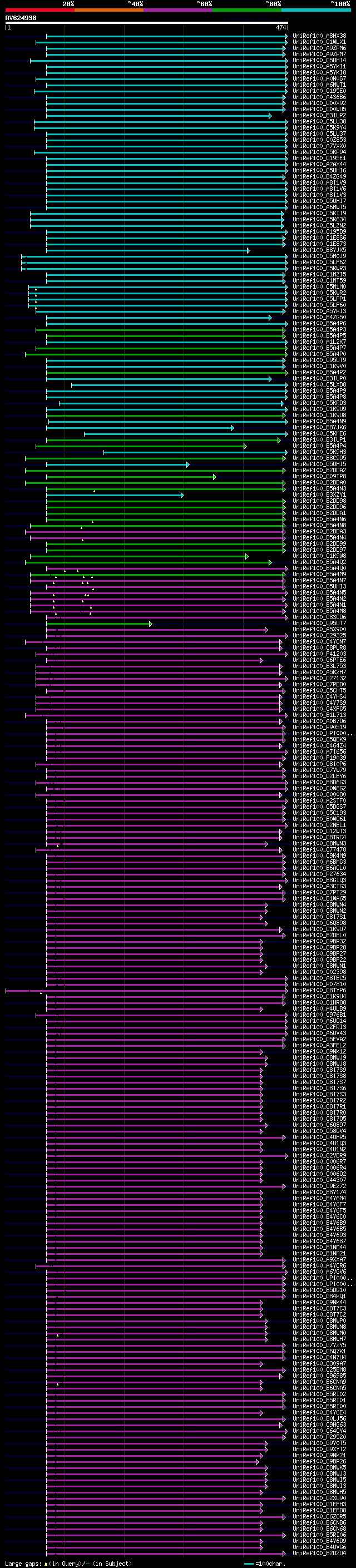Click the arrowhead ending the UniRef100_B3XZY1 alignment
The height and width of the screenshot is (1568, 356).
[x=182, y=495]
